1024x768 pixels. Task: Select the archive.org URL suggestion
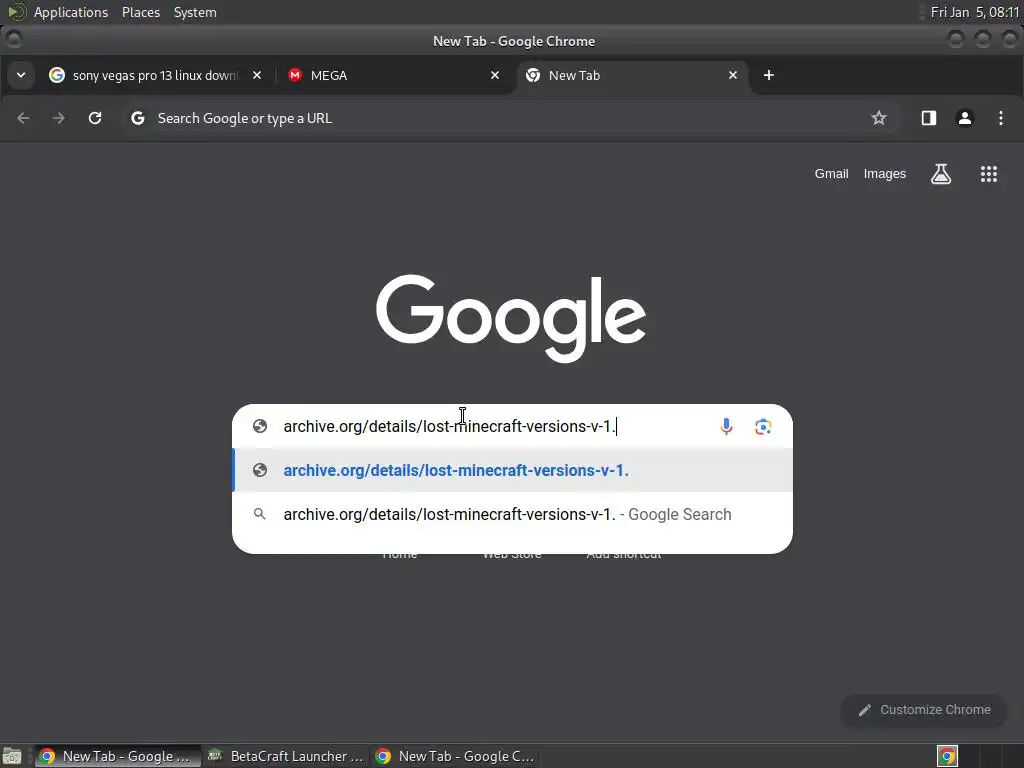click(513, 470)
